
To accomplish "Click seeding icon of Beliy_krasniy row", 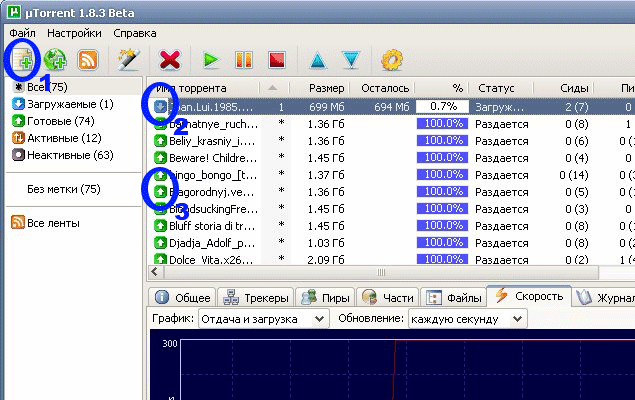I will coord(160,141).
